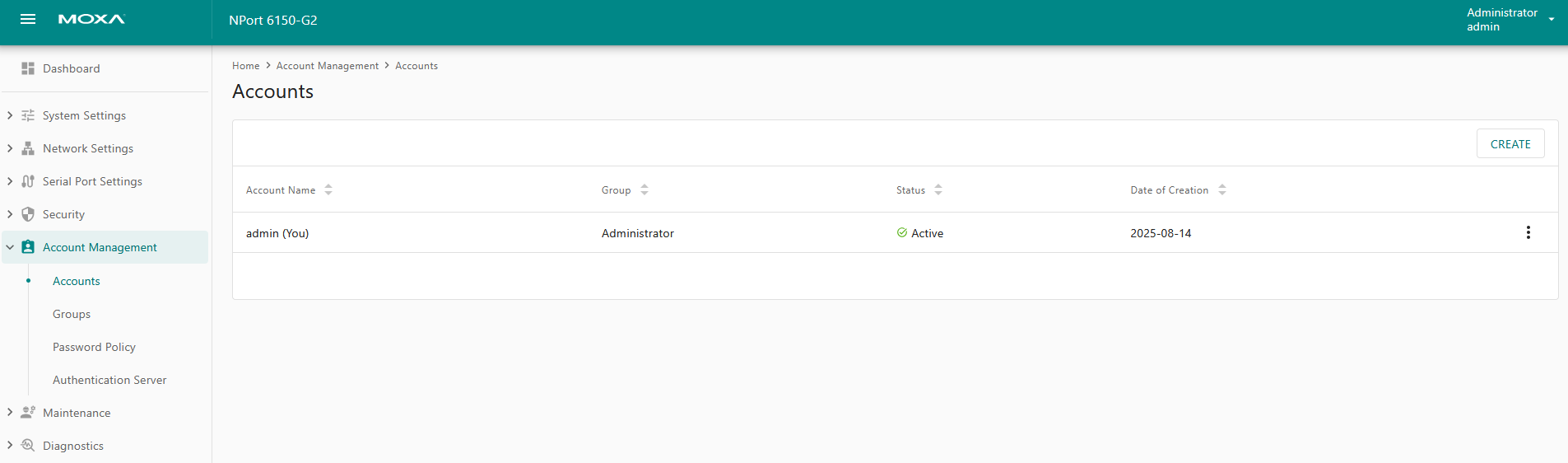Click the MOXA logo
The width and height of the screenshot is (1568, 463).
click(x=91, y=19)
